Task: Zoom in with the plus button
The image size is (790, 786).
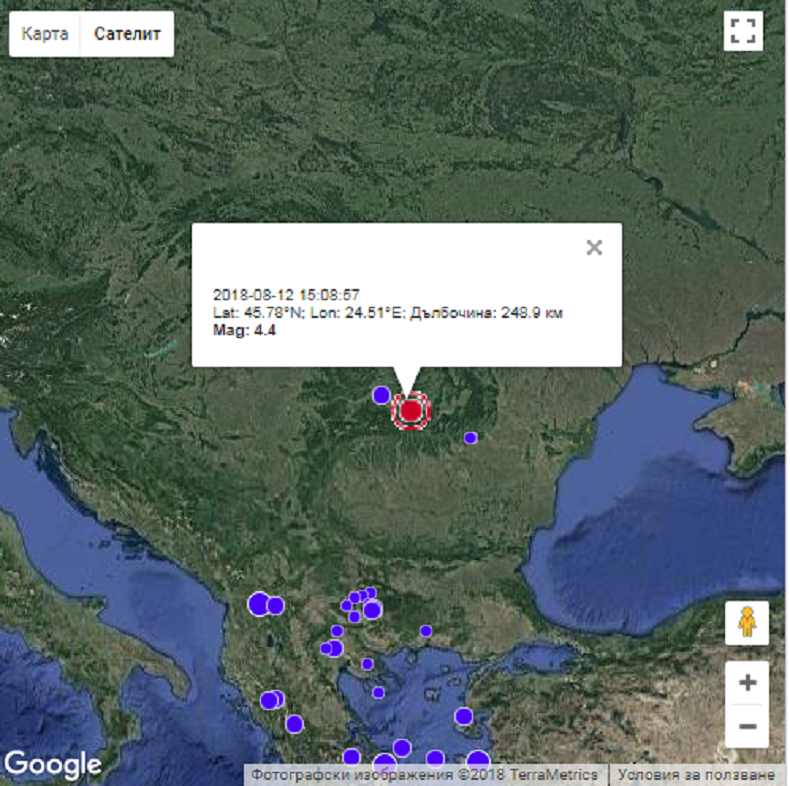Action: coord(746,684)
